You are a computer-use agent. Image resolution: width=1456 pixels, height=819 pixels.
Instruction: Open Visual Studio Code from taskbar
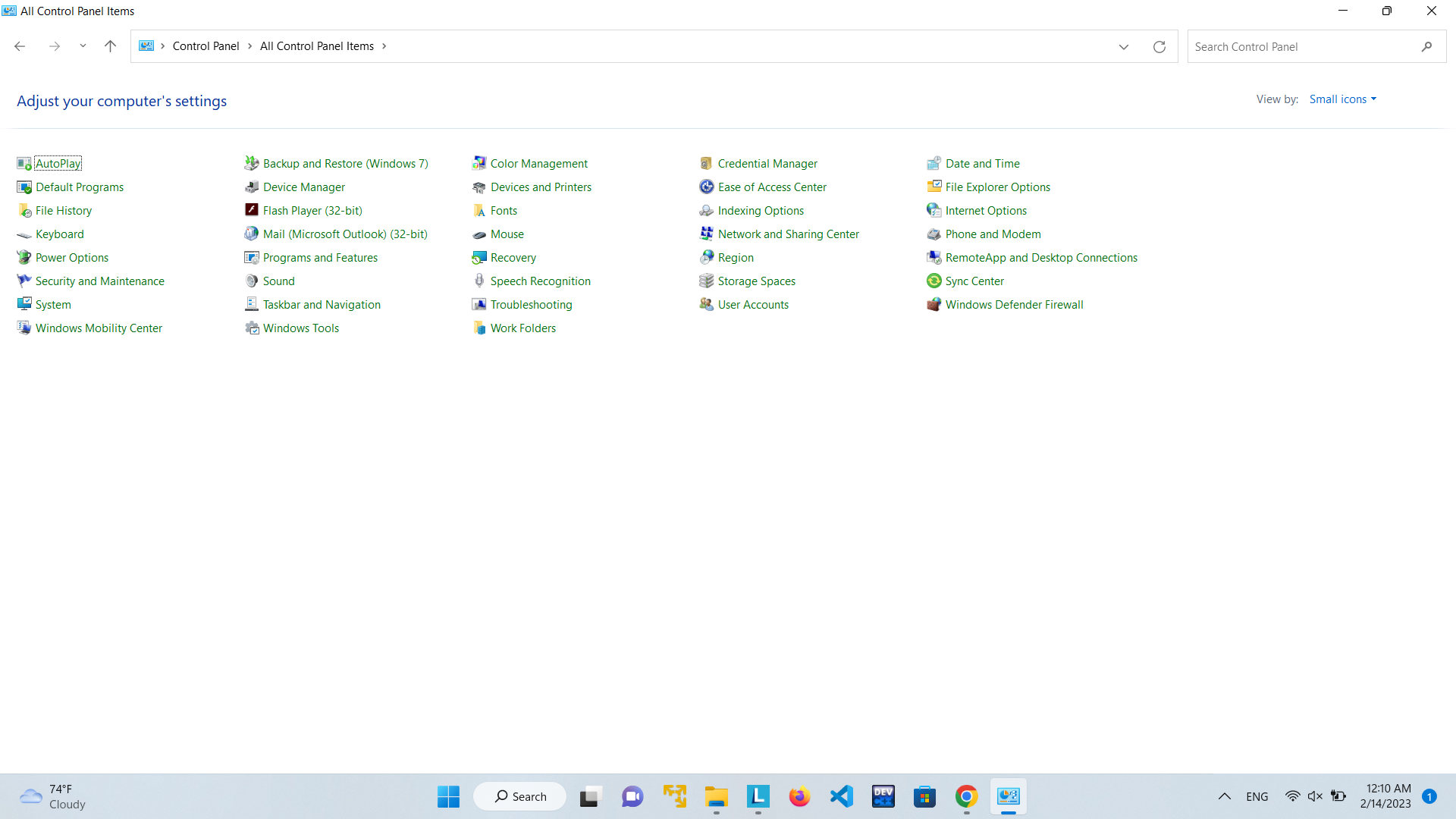(841, 796)
